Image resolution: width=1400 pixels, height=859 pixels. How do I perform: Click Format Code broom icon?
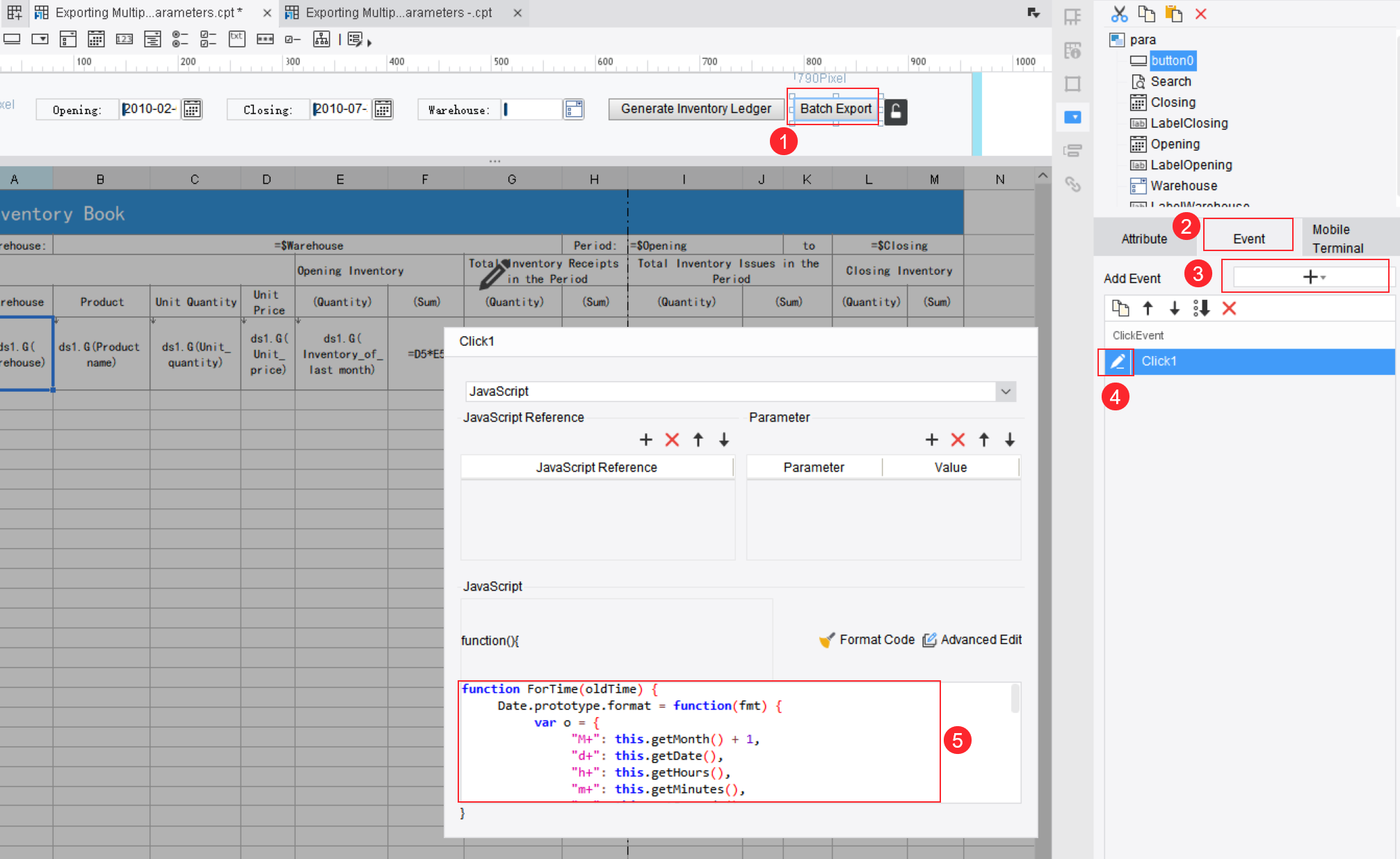[826, 640]
